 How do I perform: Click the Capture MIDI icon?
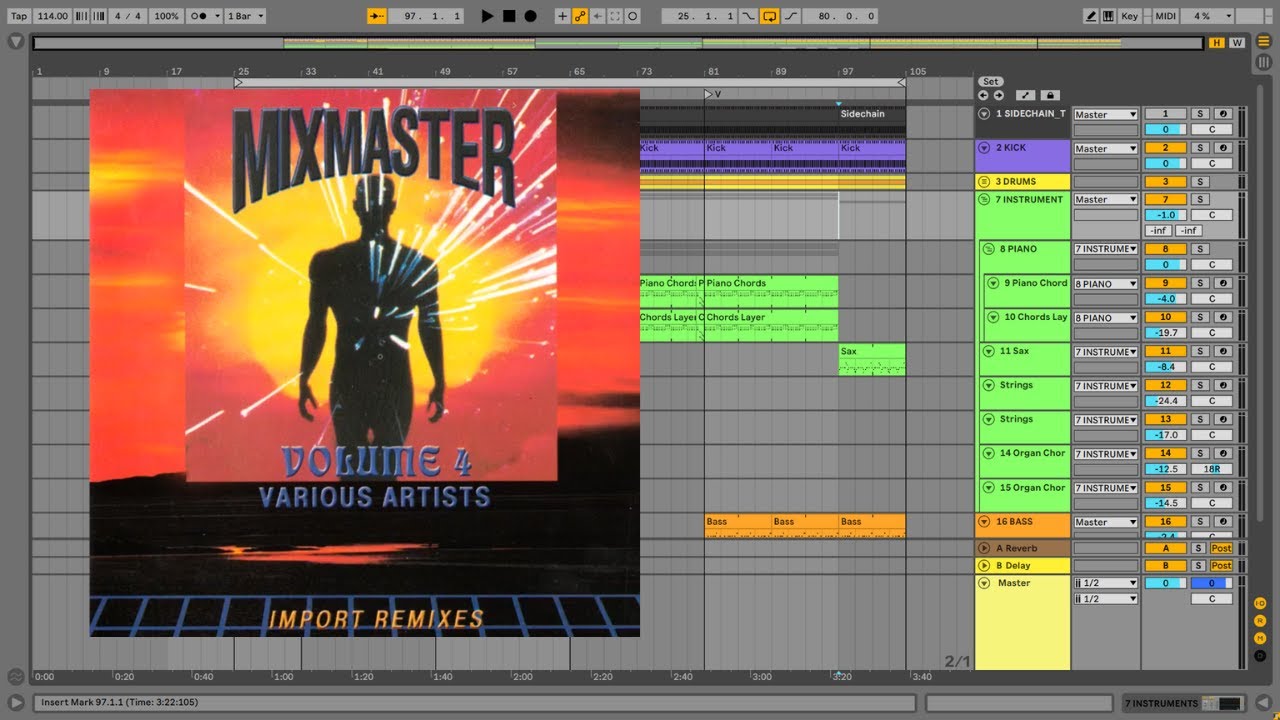615,16
